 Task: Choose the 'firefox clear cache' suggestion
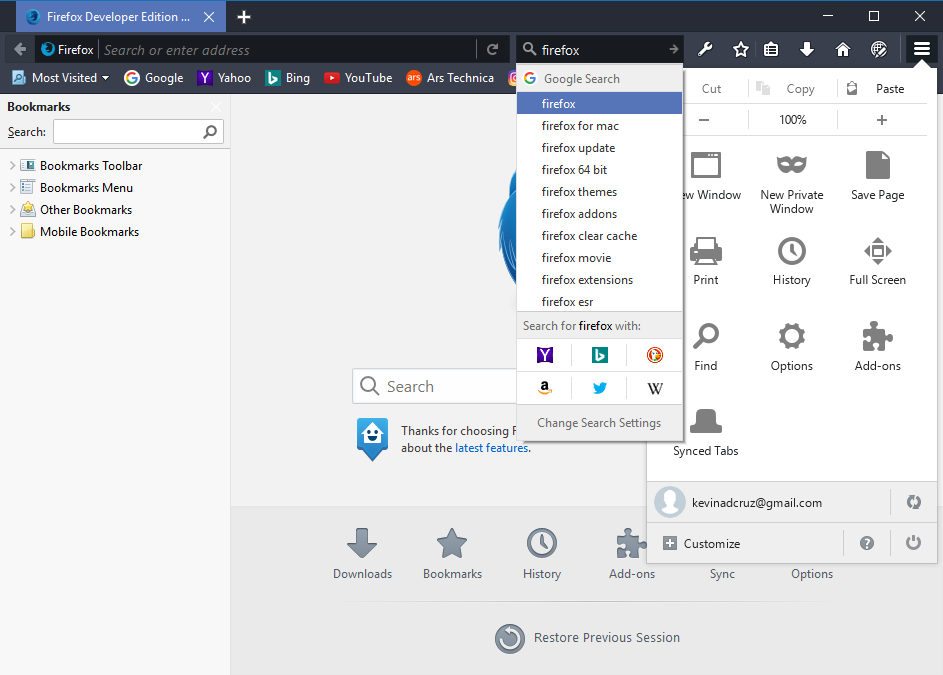pos(589,236)
